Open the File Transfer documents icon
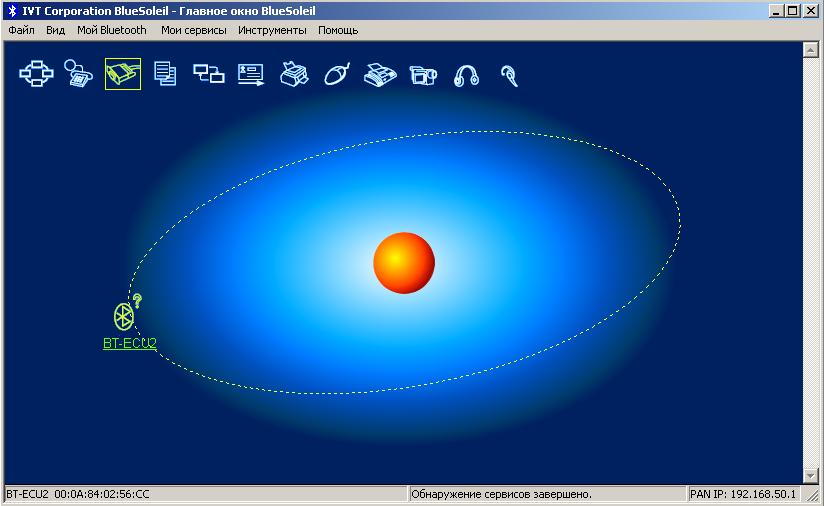 [165, 74]
